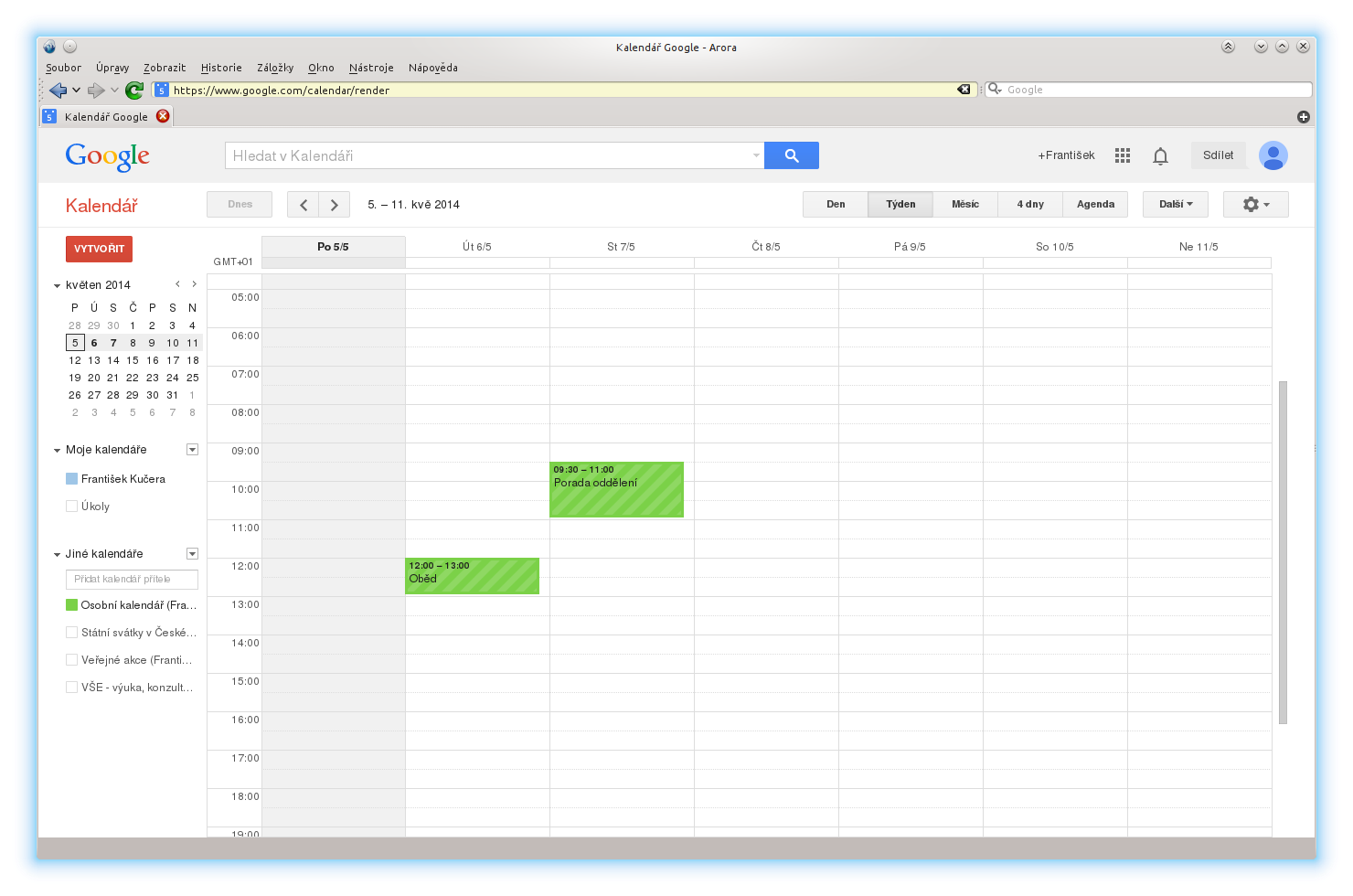Screen dimensions: 1353x896
Task: Click the Google logo
Action: (108, 156)
